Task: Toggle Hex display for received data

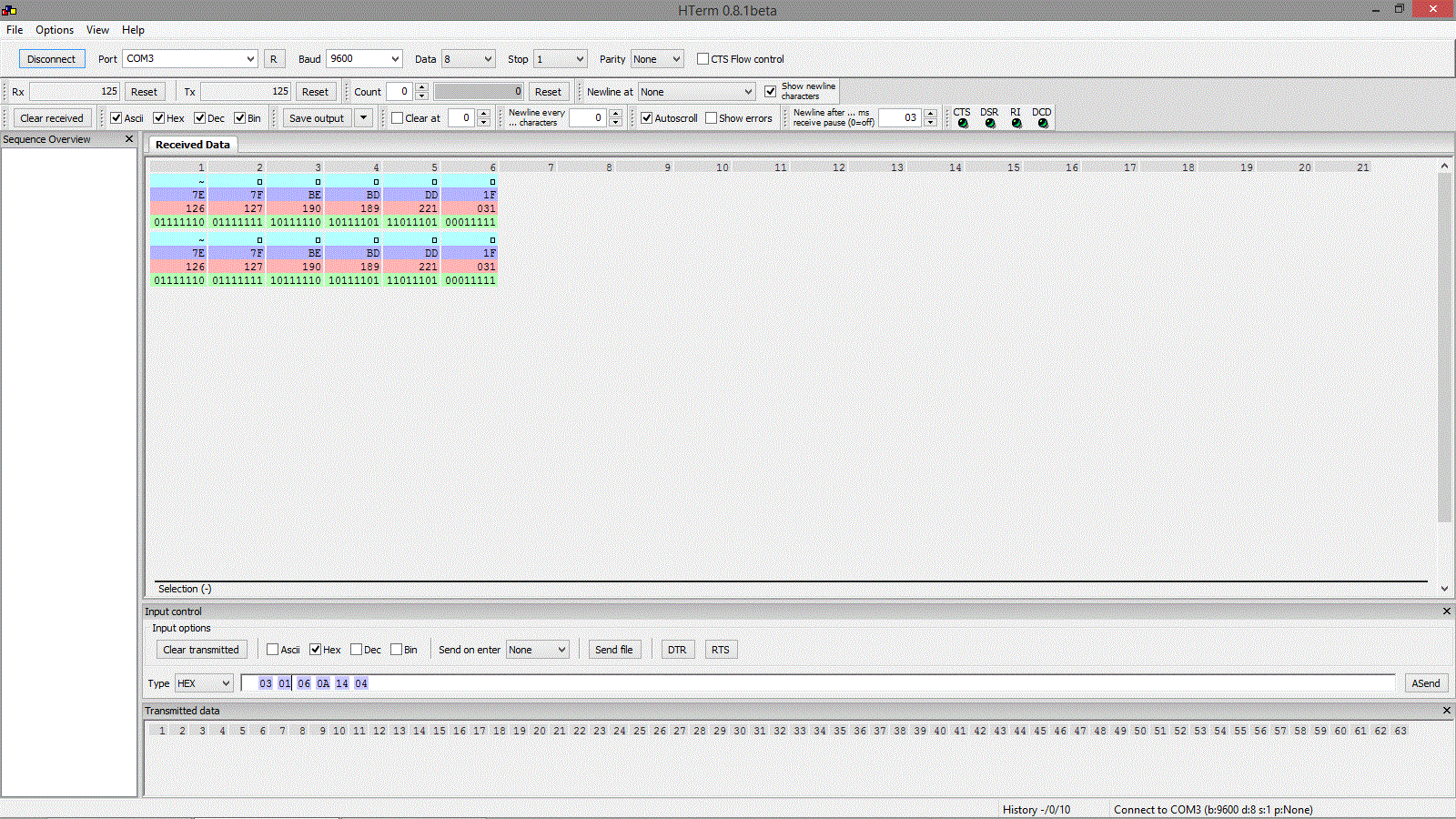Action: [168, 118]
